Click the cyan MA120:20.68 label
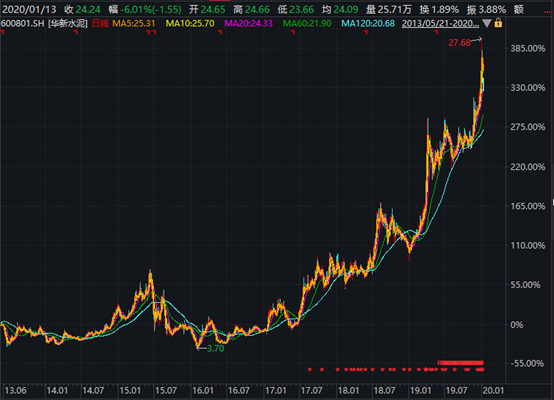 [x=368, y=24]
